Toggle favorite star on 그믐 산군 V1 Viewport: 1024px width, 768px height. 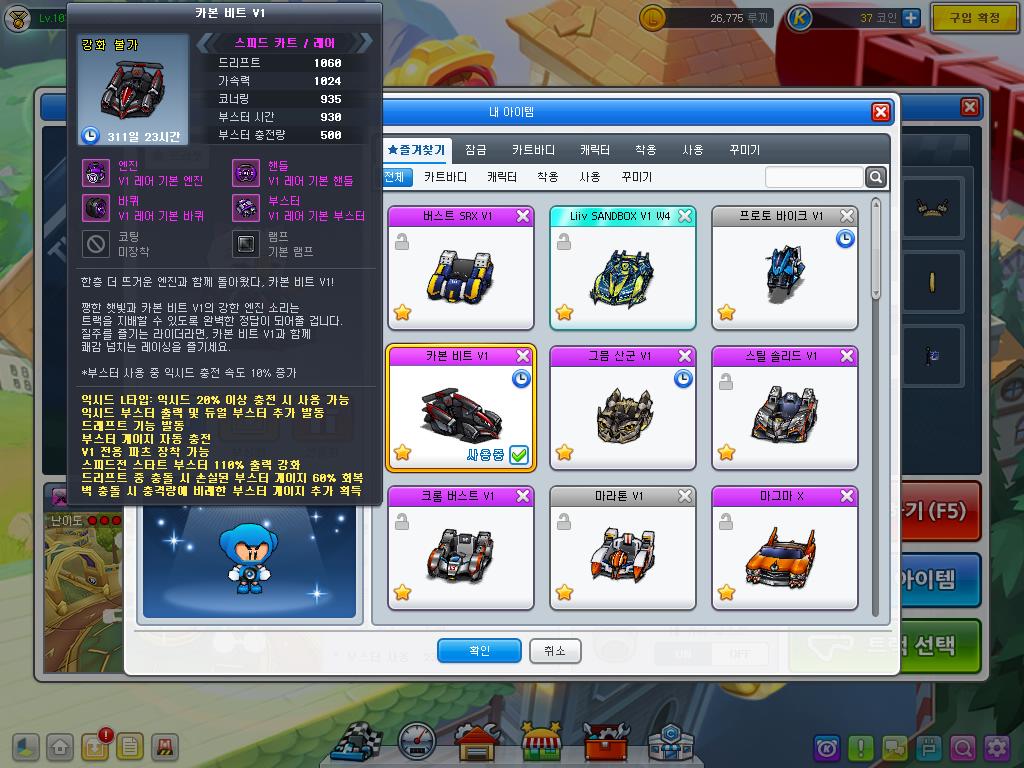click(565, 452)
